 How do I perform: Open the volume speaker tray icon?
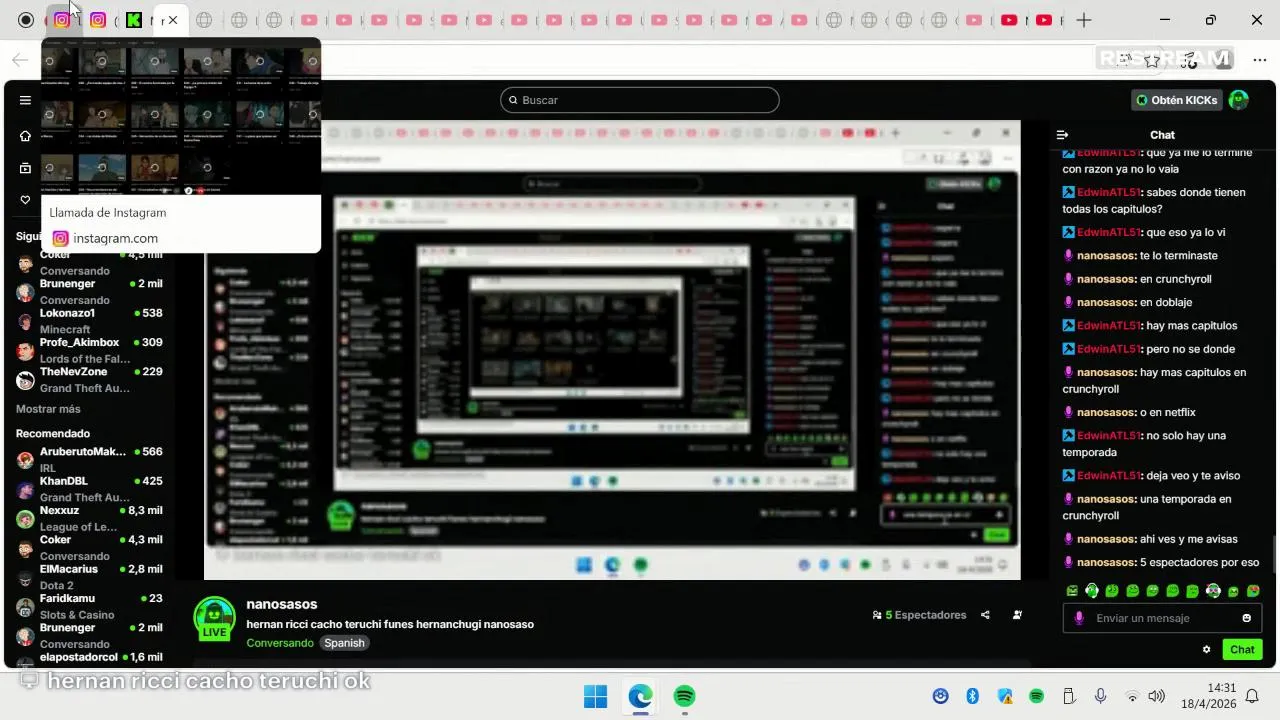(1157, 696)
